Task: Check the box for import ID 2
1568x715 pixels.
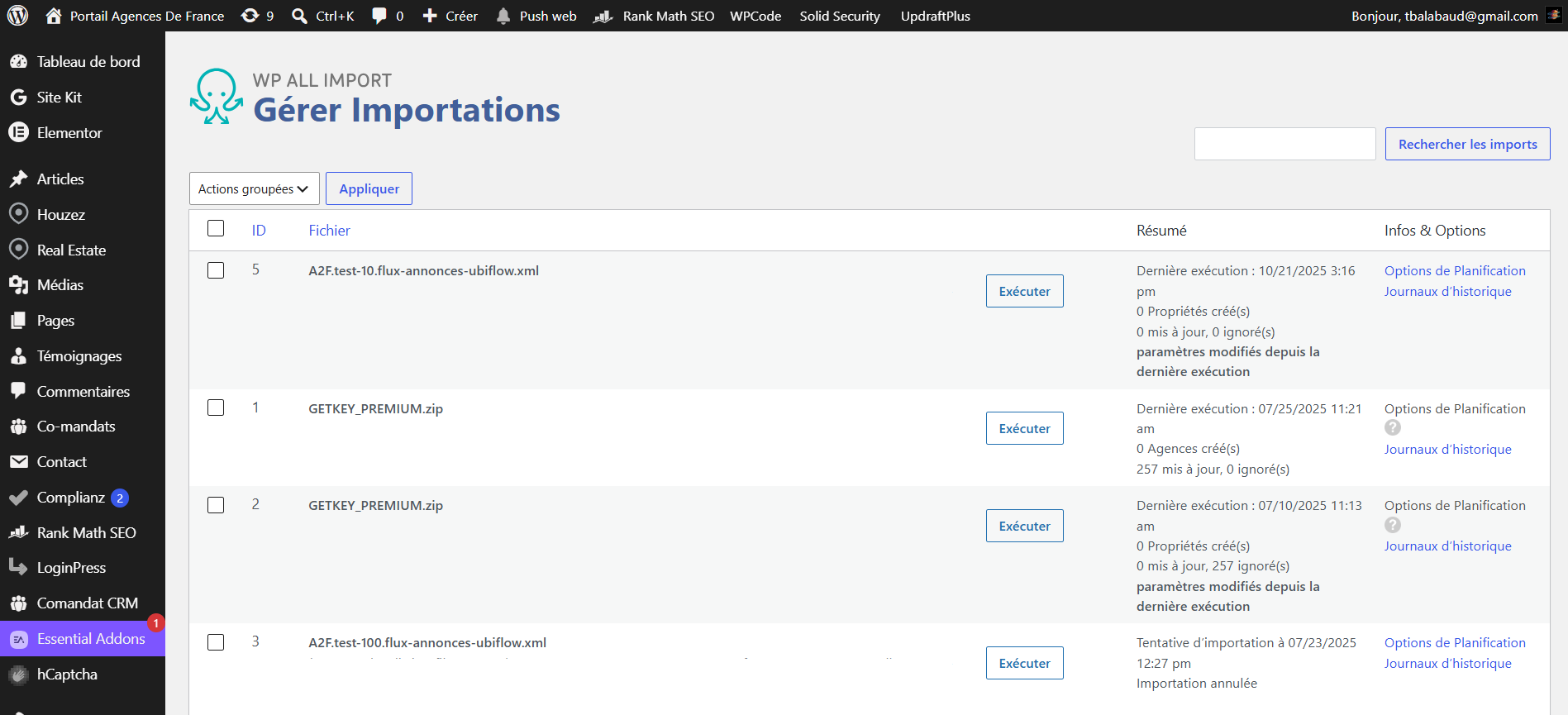Action: tap(216, 505)
